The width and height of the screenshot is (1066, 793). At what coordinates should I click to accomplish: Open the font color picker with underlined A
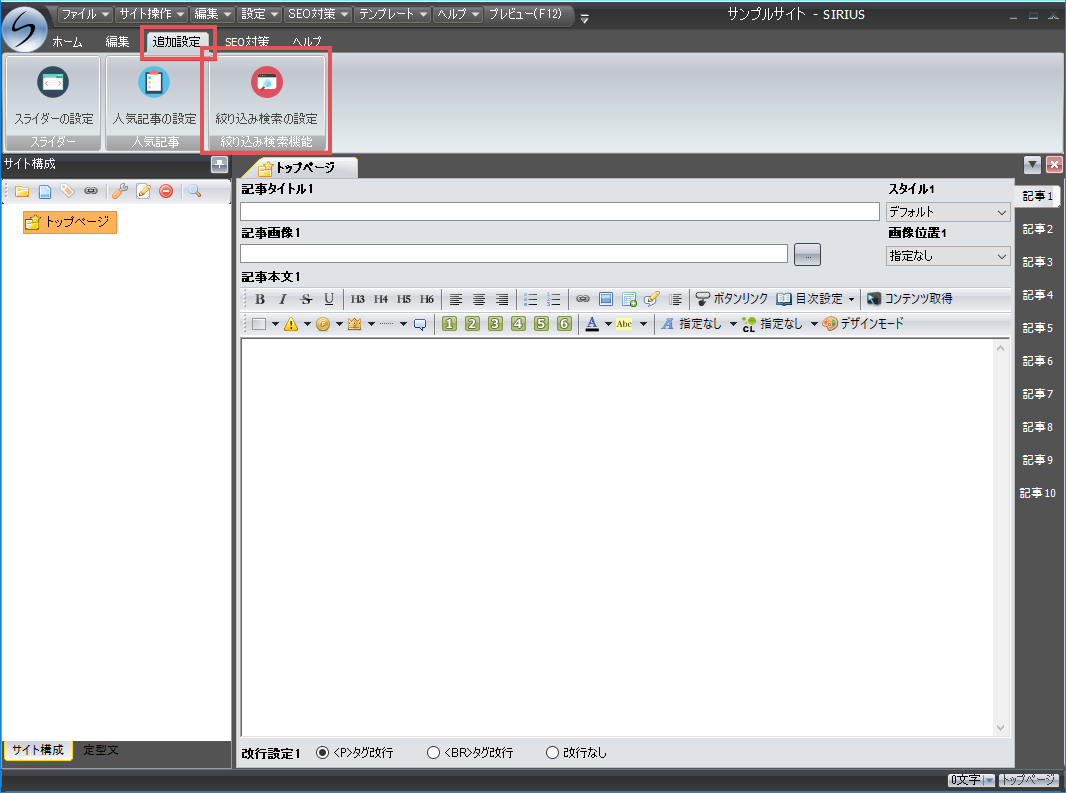click(x=592, y=324)
